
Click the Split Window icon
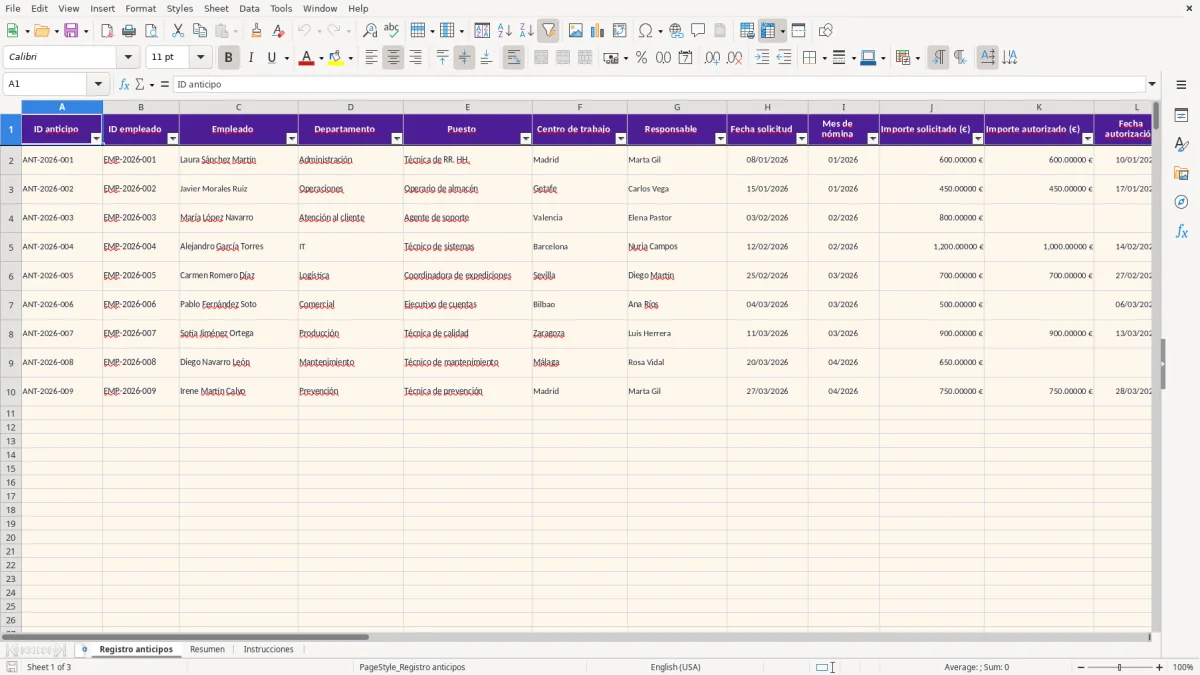(x=799, y=31)
